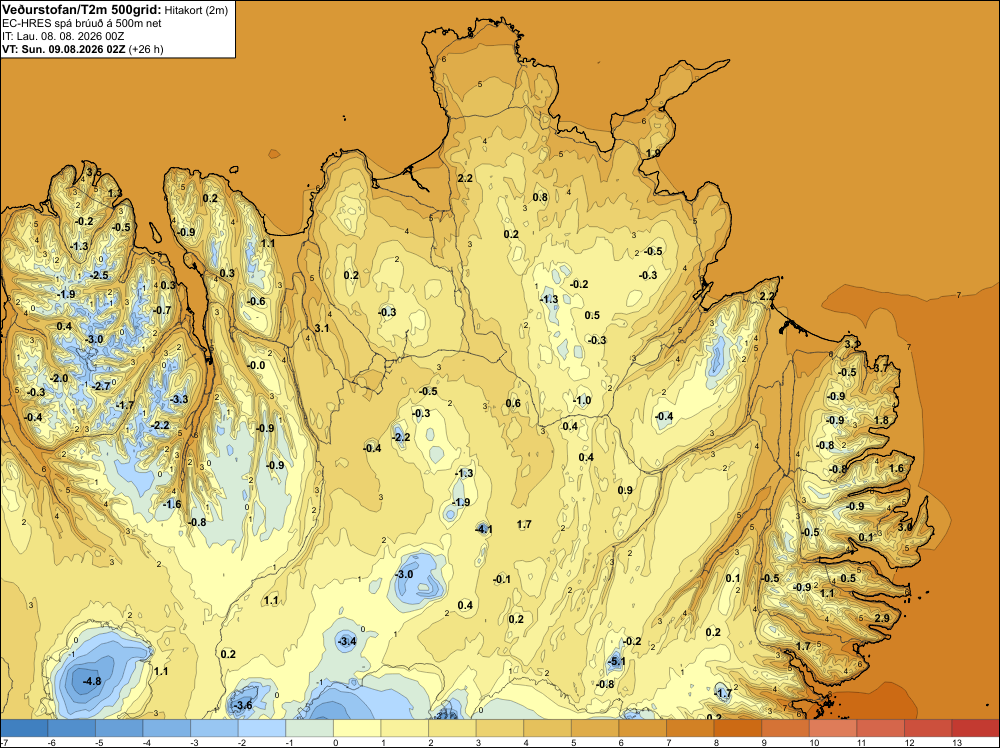Click the '3.1' temperature value on the map

click(x=322, y=328)
